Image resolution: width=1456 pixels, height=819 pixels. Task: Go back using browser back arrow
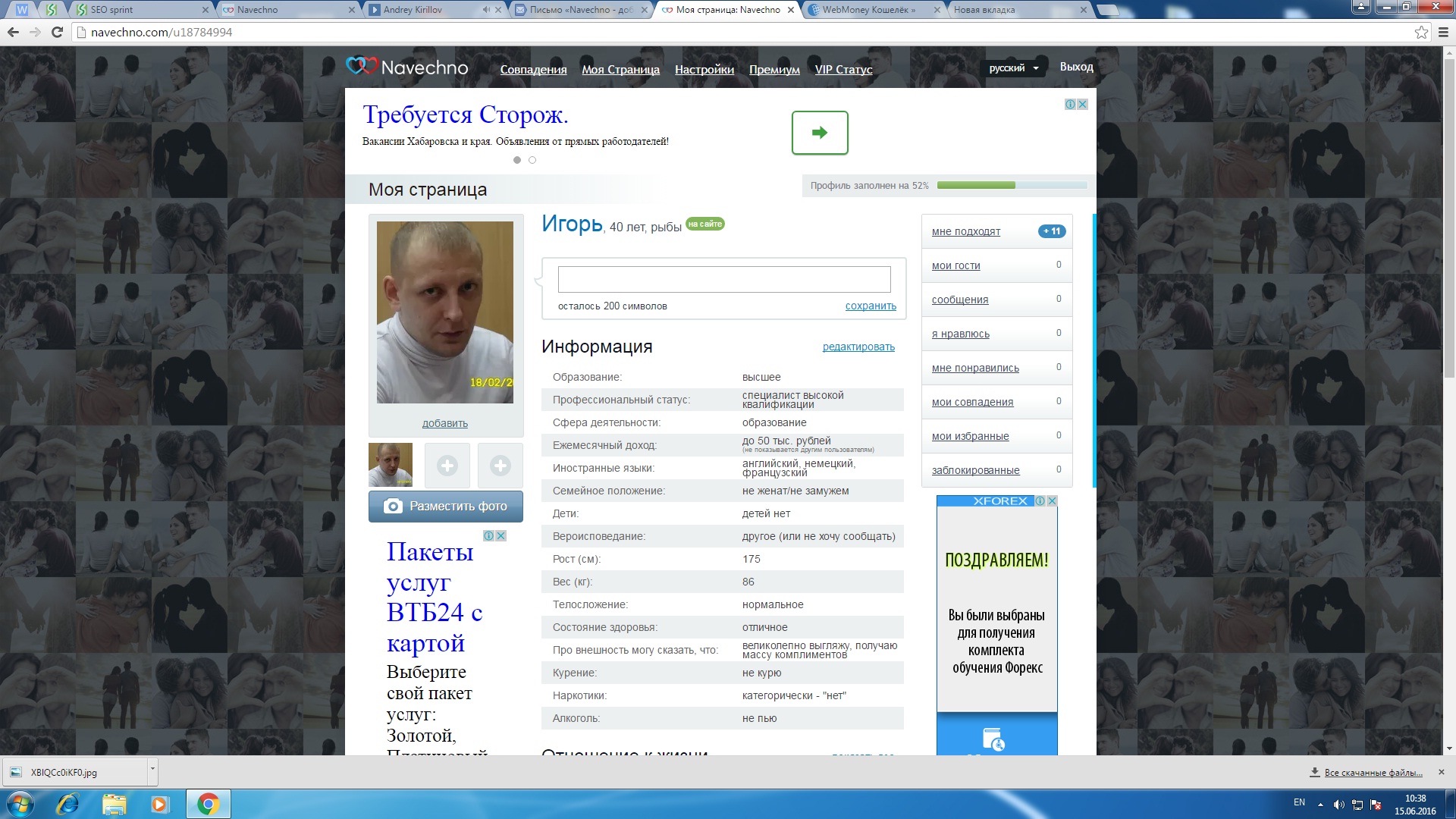[x=13, y=32]
